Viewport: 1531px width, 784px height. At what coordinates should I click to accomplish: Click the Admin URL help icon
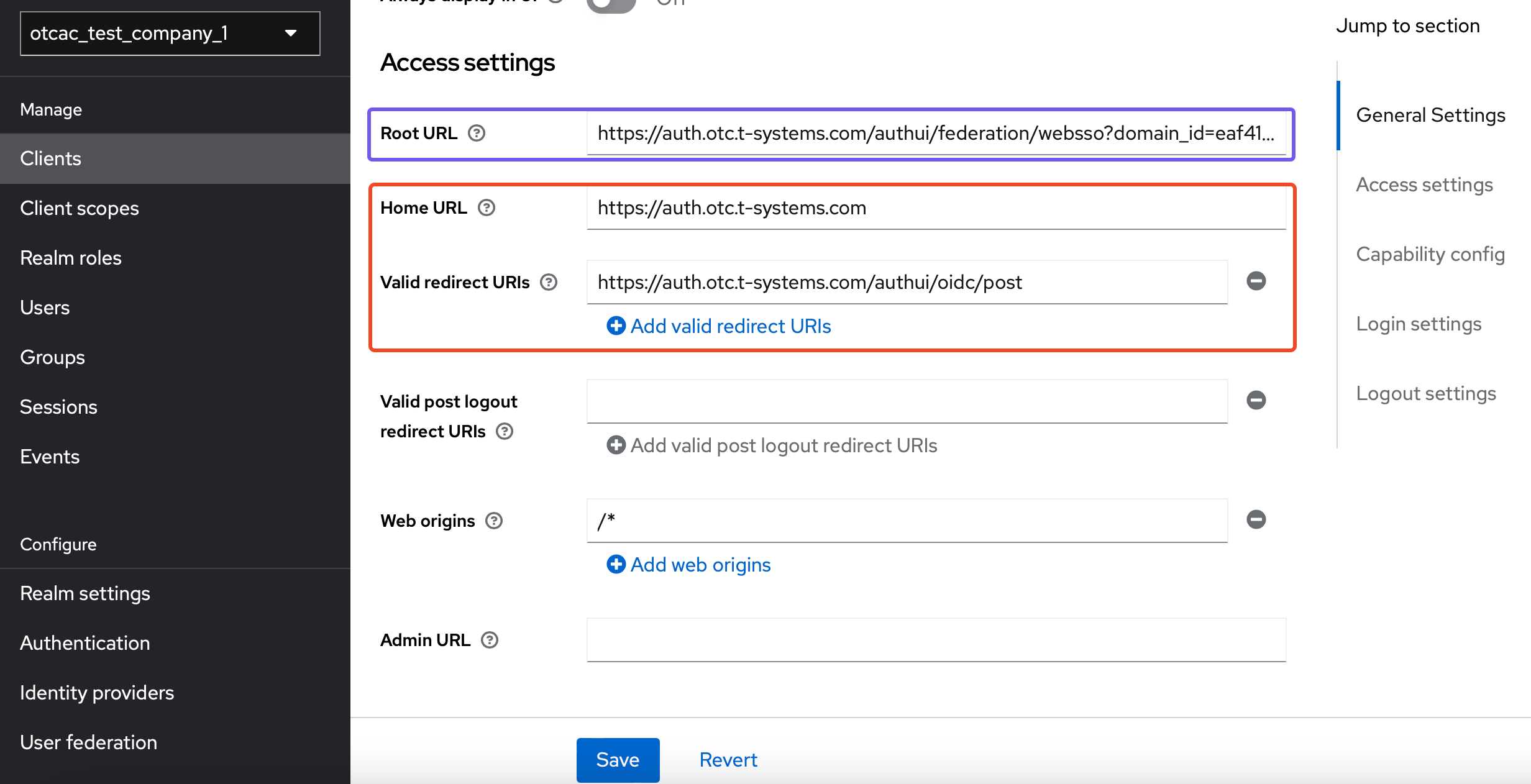490,640
